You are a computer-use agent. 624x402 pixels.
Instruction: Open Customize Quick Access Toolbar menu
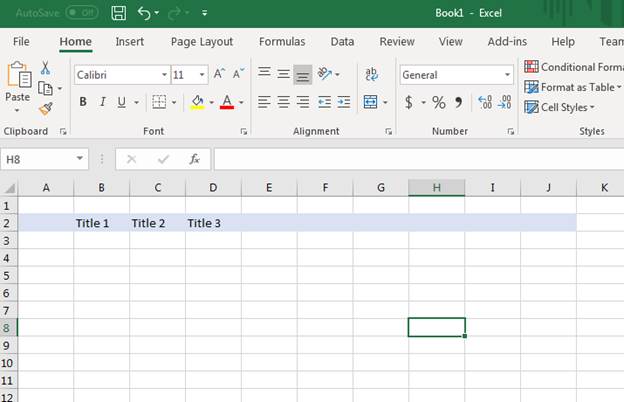coord(205,13)
